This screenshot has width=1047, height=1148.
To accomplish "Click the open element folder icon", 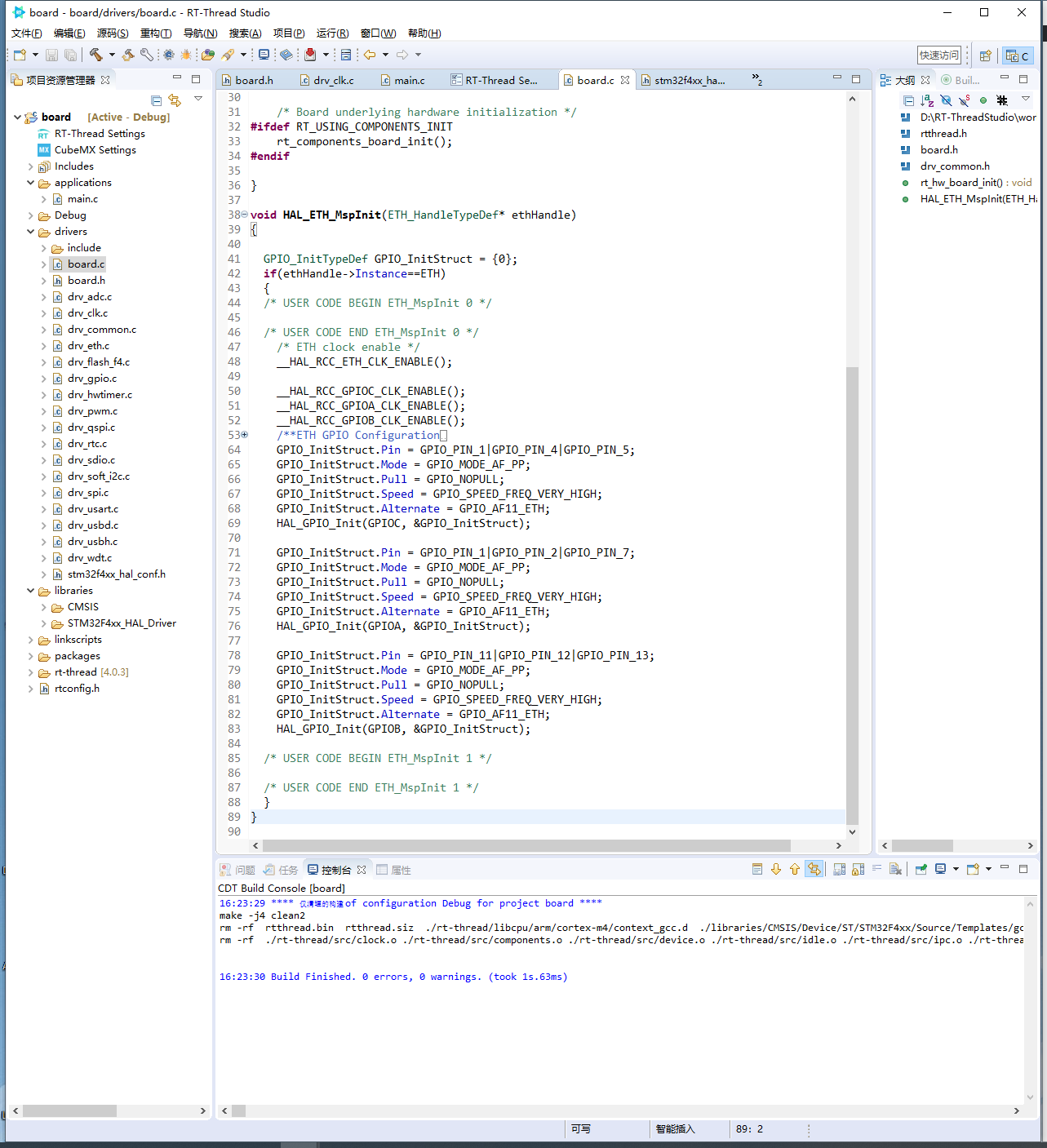I will point(208,55).
